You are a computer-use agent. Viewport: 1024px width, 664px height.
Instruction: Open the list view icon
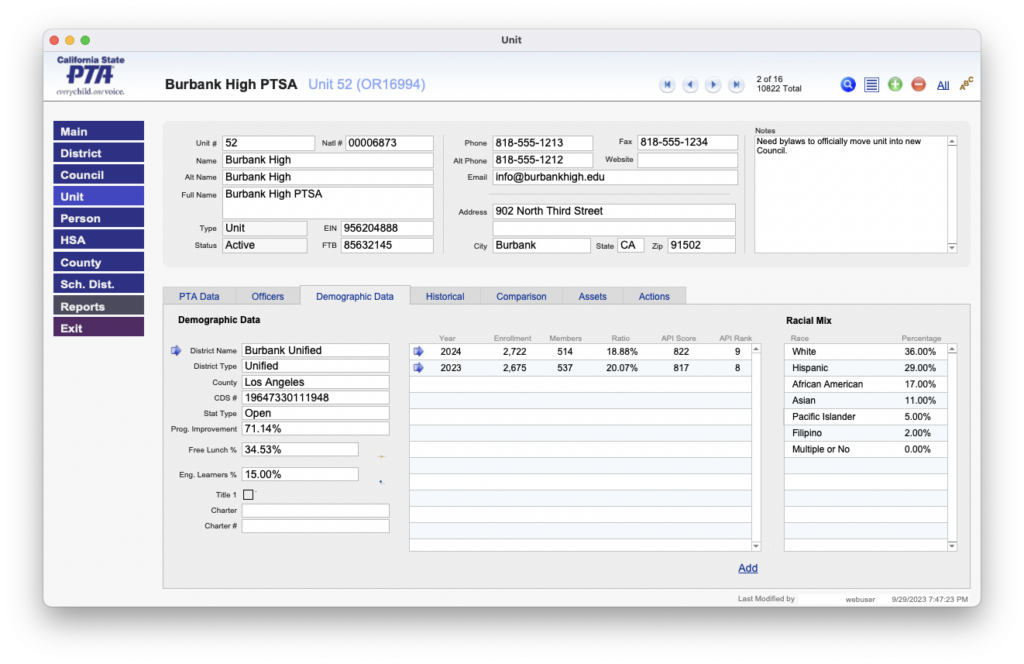click(x=872, y=85)
